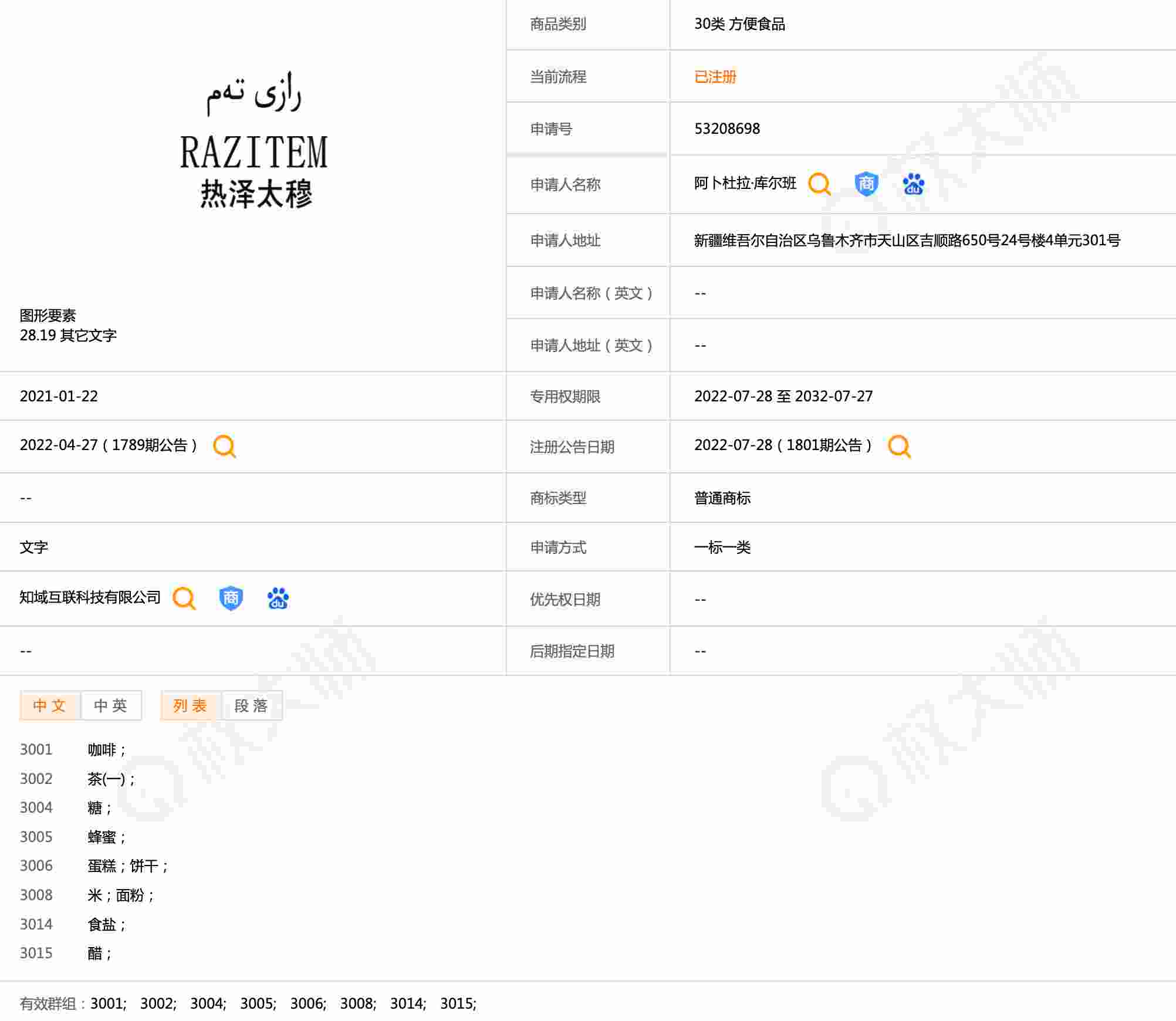Image resolution: width=1176 pixels, height=1021 pixels.
Task: Select 列表 list view tab
Action: [x=191, y=705]
